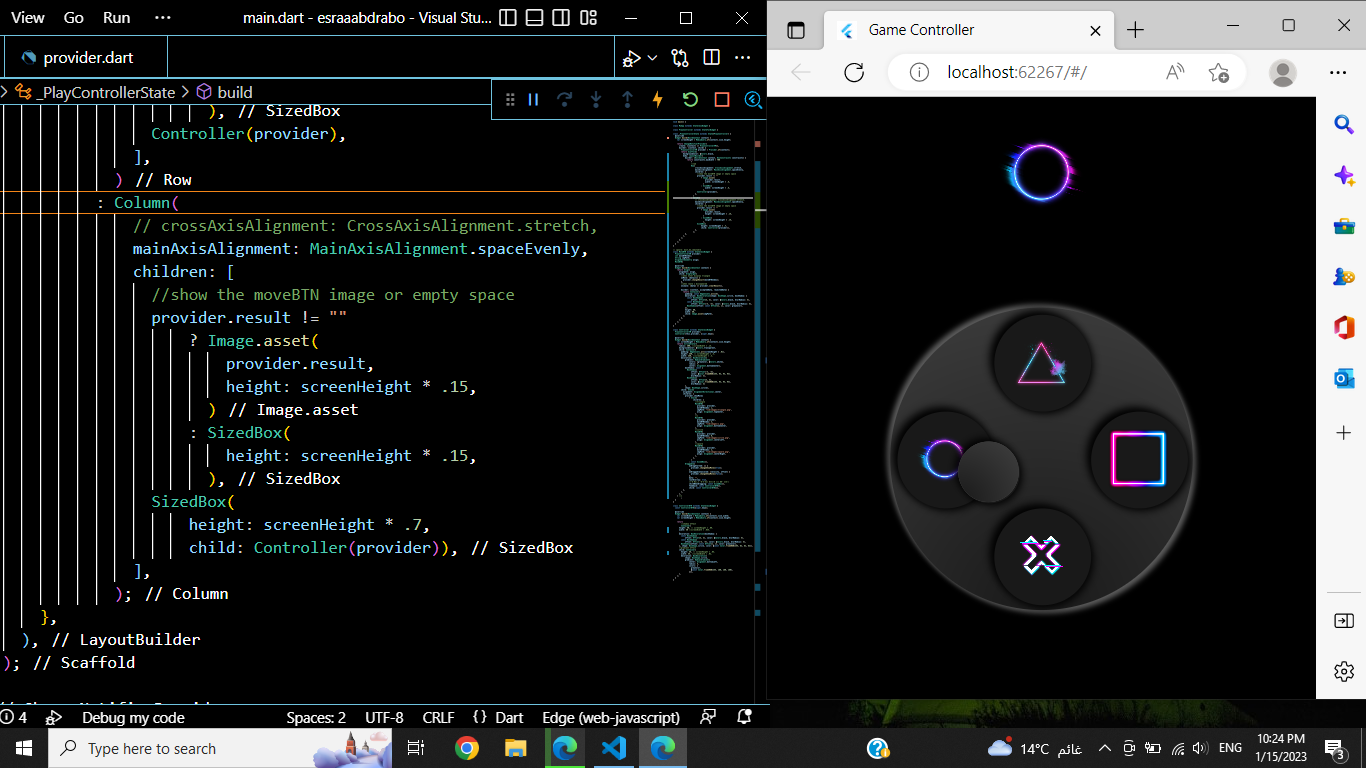Open VS Code notifications bell
This screenshot has height=768, width=1366.
(744, 717)
